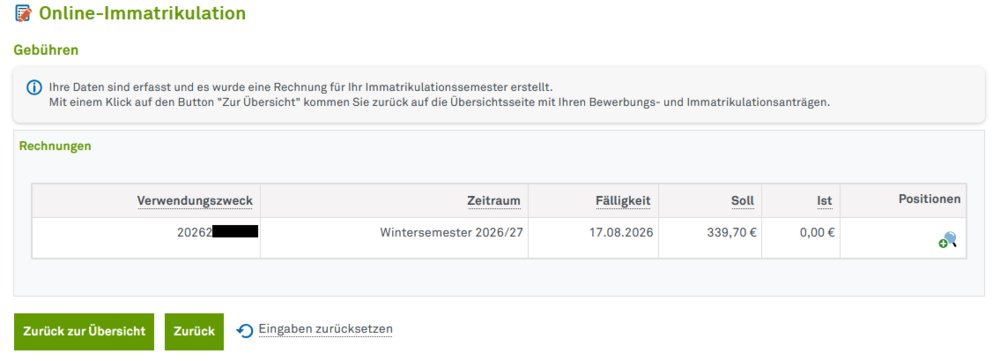The width and height of the screenshot is (1000, 361).
Task: Click the Positionen column header
Action: [929, 199]
